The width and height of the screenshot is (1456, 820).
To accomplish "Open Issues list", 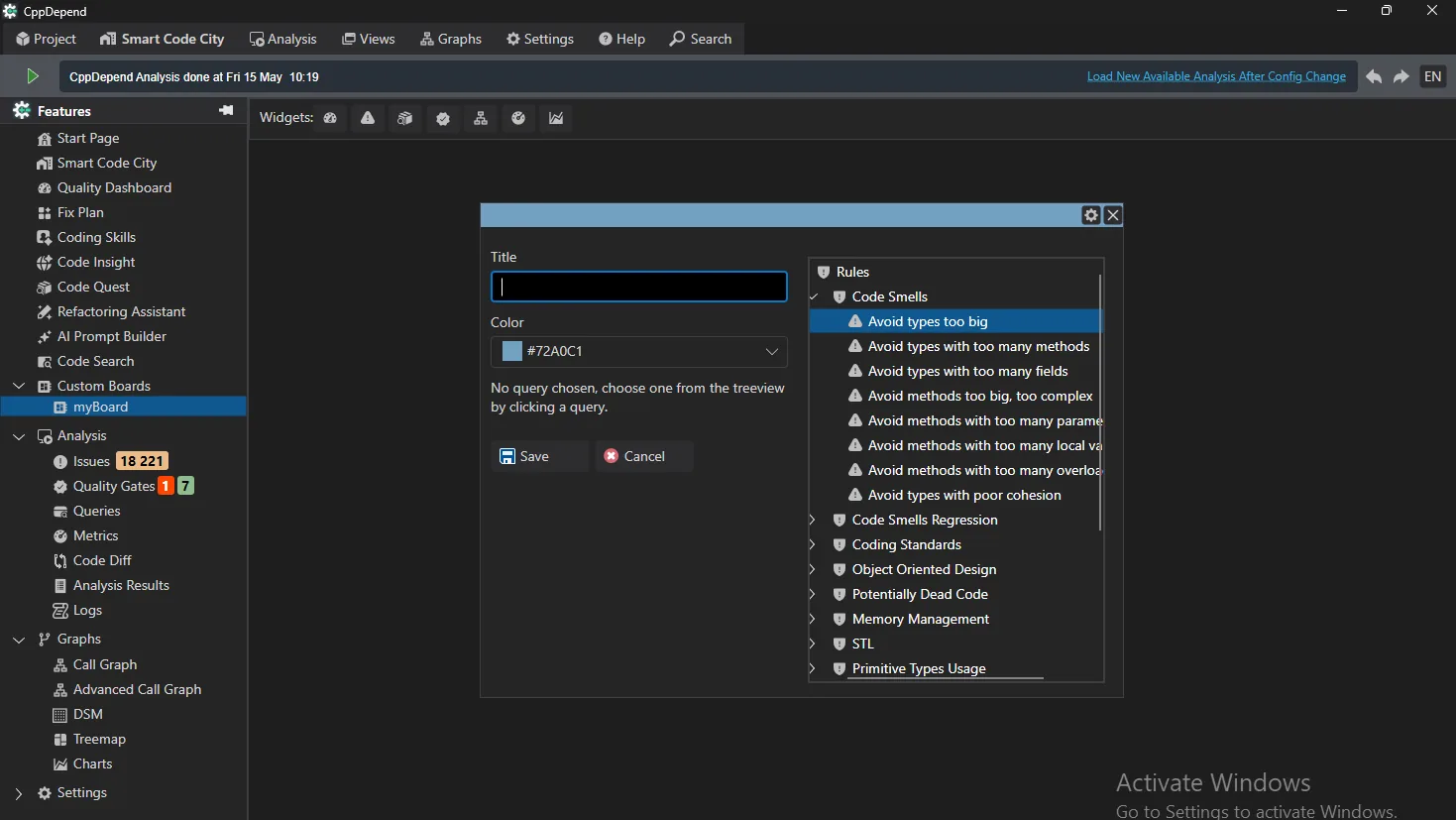I will [91, 461].
